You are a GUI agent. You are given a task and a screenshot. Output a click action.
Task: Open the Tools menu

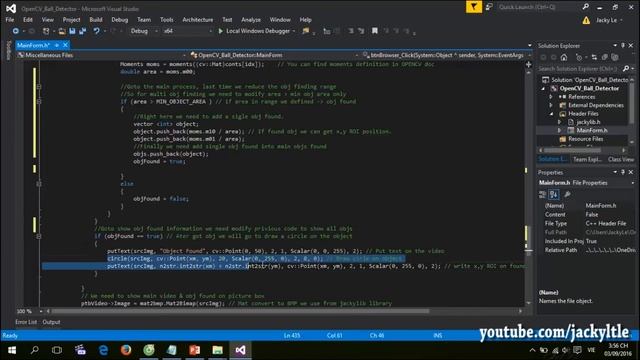pos(167,20)
